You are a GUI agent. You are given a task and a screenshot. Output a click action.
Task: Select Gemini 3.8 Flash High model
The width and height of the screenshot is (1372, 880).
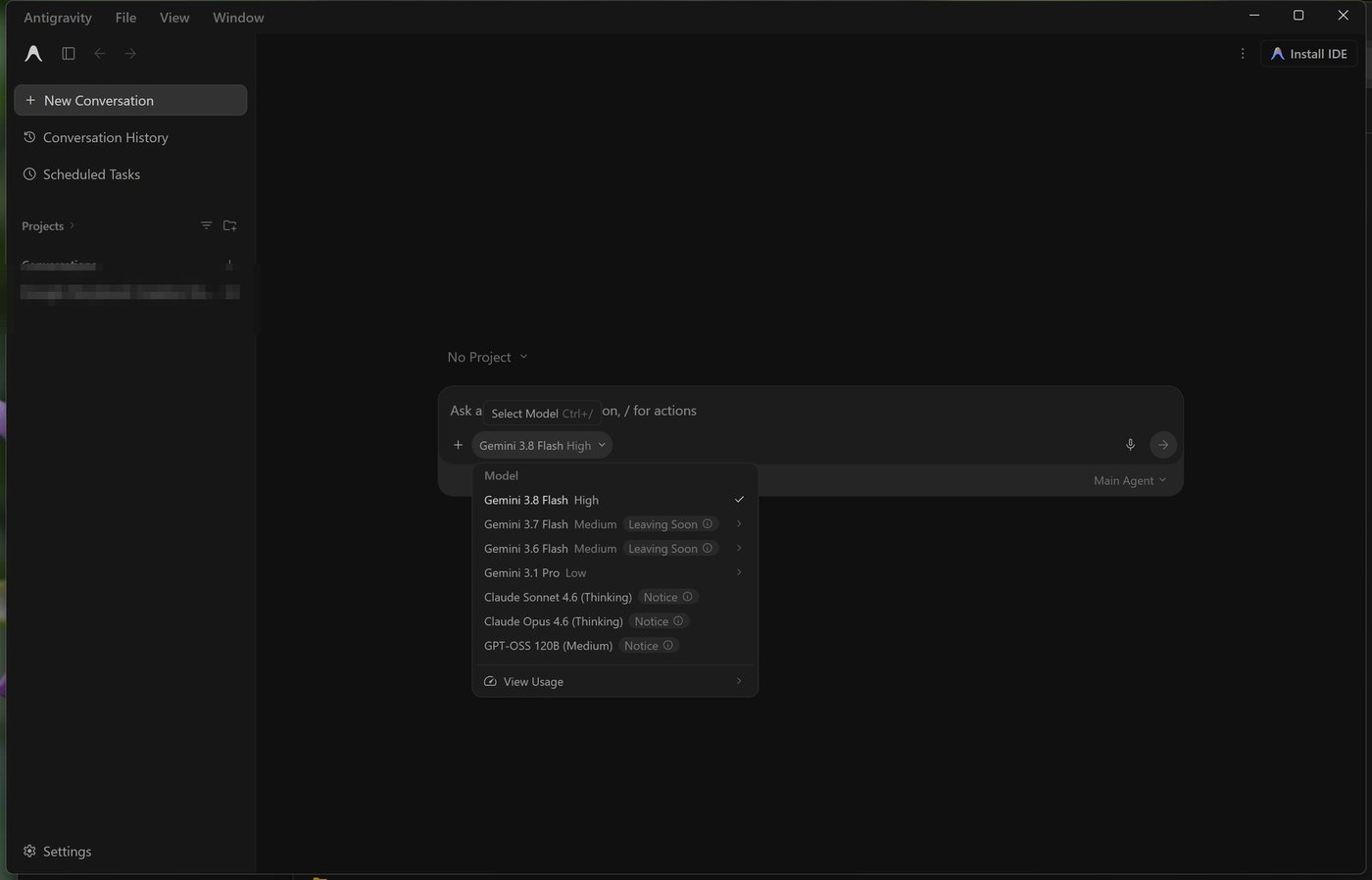(x=615, y=500)
